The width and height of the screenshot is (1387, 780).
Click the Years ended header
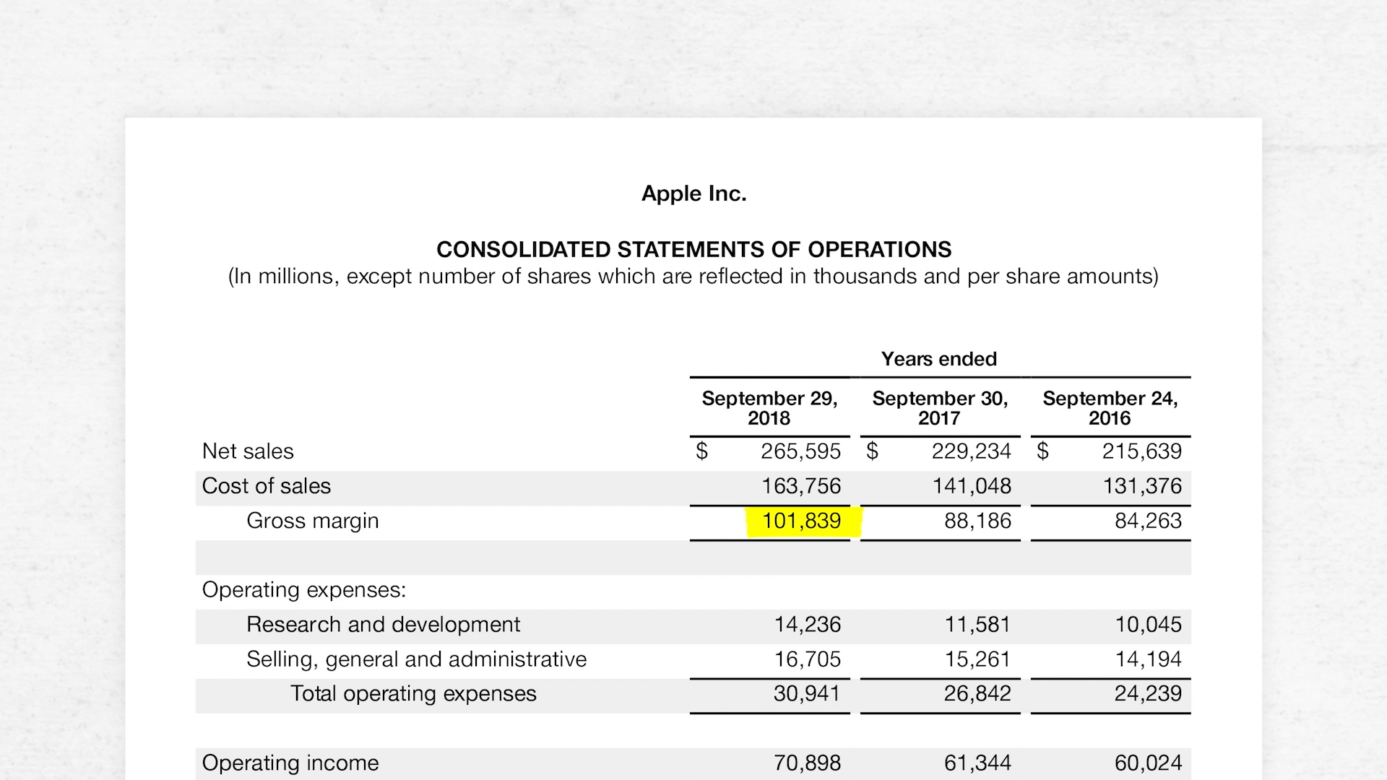(939, 359)
